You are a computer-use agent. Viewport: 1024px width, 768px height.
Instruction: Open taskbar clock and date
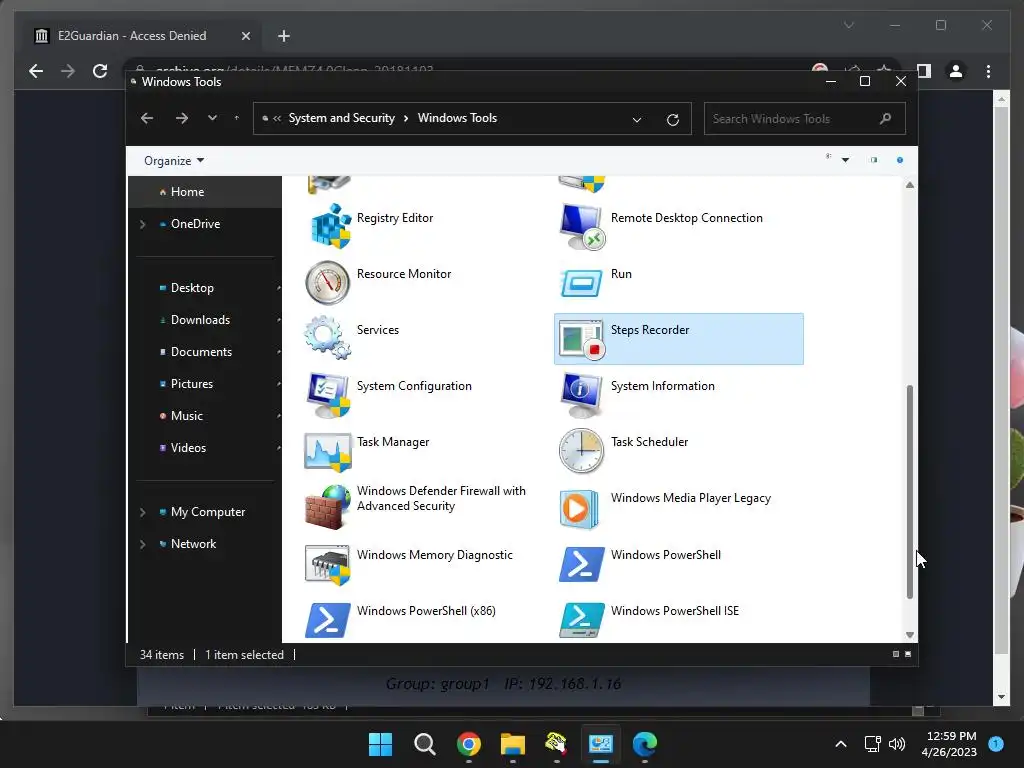(x=951, y=744)
